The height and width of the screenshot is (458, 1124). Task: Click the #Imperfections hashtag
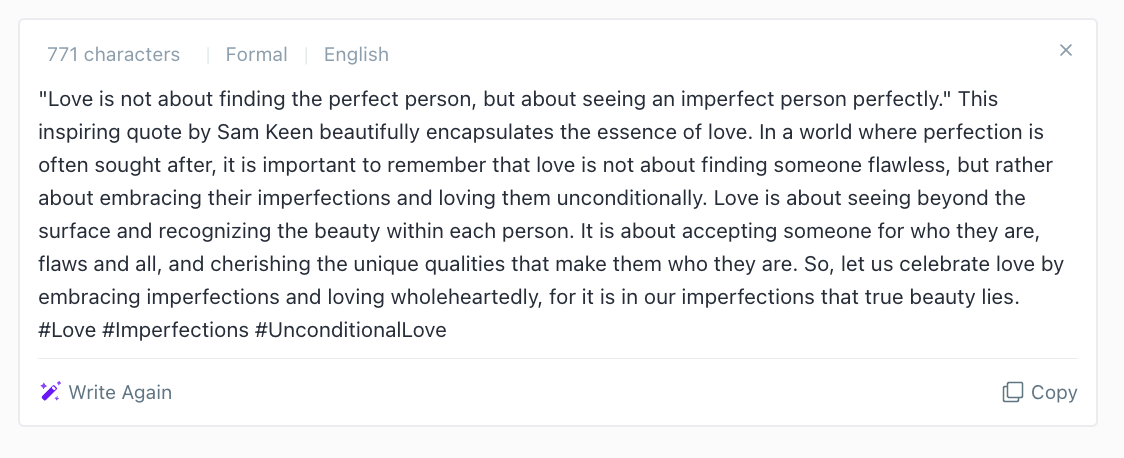(175, 330)
